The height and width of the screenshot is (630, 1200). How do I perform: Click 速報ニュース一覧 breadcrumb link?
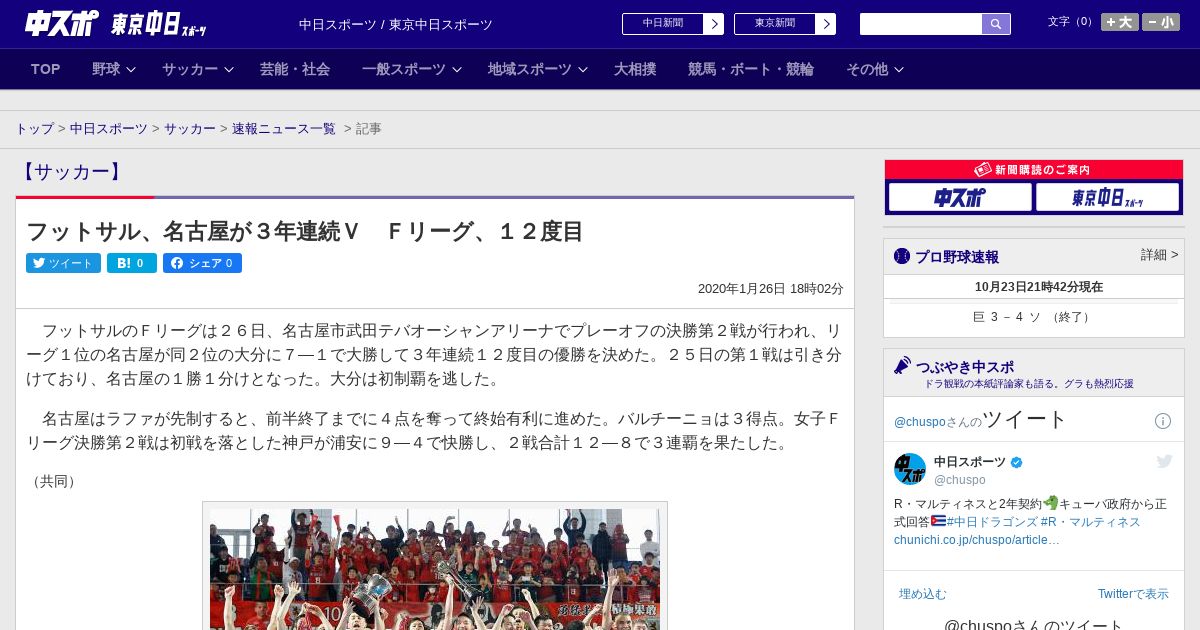(284, 129)
